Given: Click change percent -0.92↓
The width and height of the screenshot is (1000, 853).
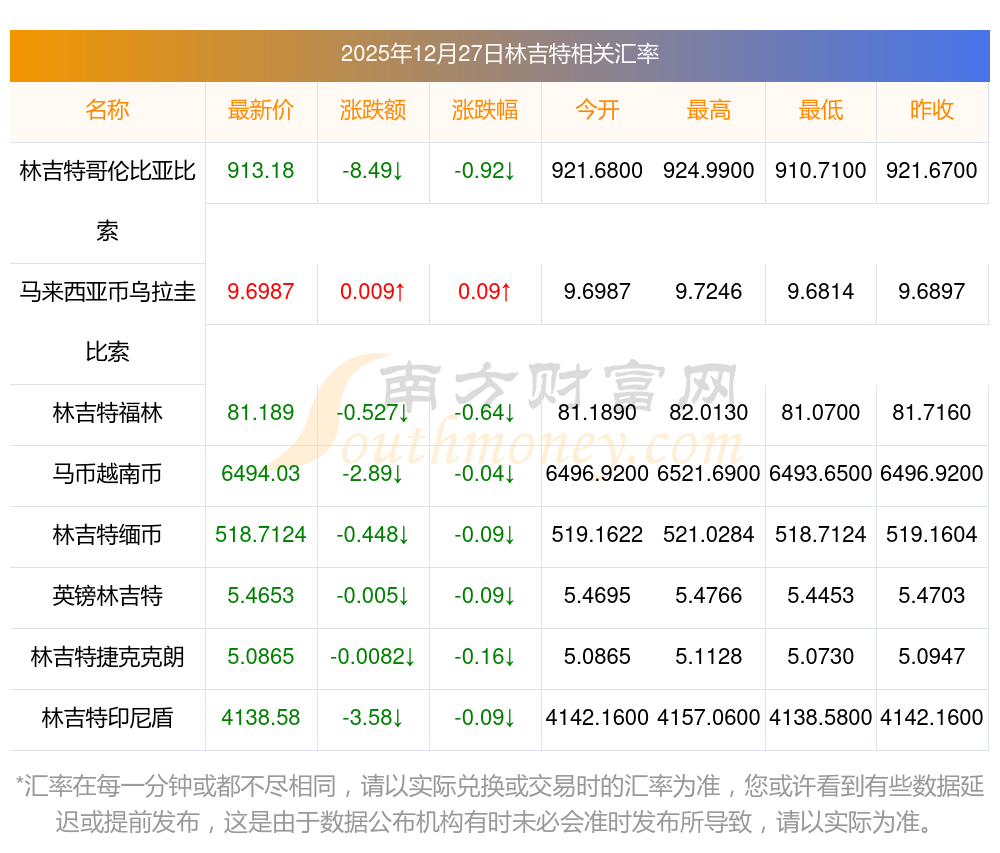Looking at the screenshot, I should (x=485, y=170).
